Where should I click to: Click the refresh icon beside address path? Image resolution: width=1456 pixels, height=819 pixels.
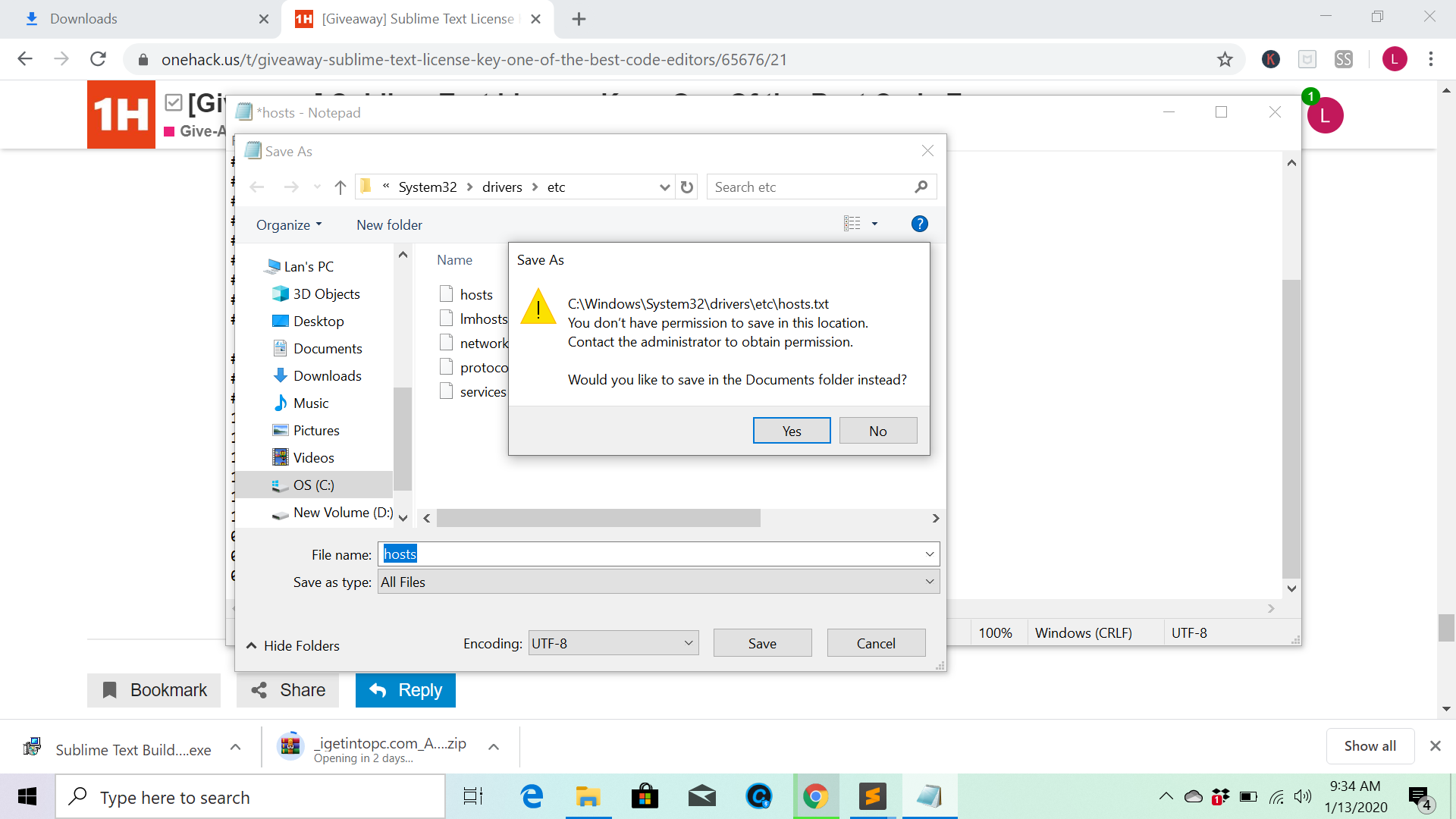687,187
